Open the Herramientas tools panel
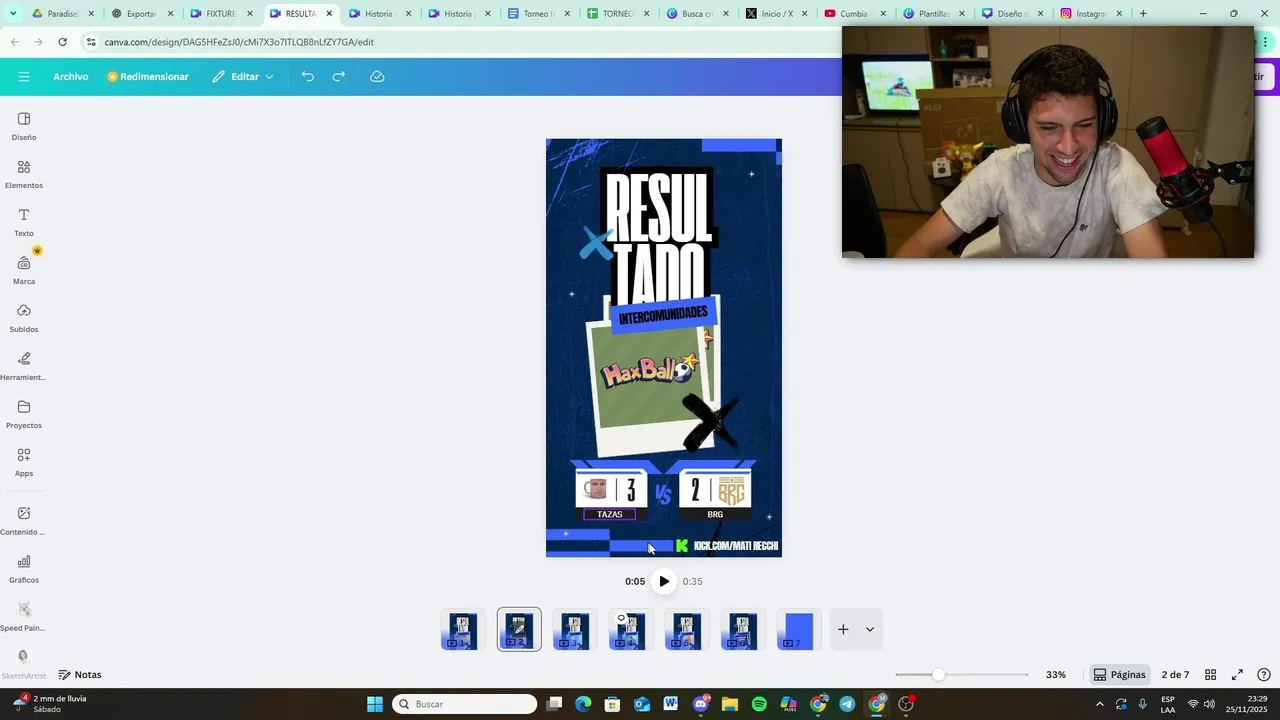Image resolution: width=1280 pixels, height=720 pixels. coord(24,366)
